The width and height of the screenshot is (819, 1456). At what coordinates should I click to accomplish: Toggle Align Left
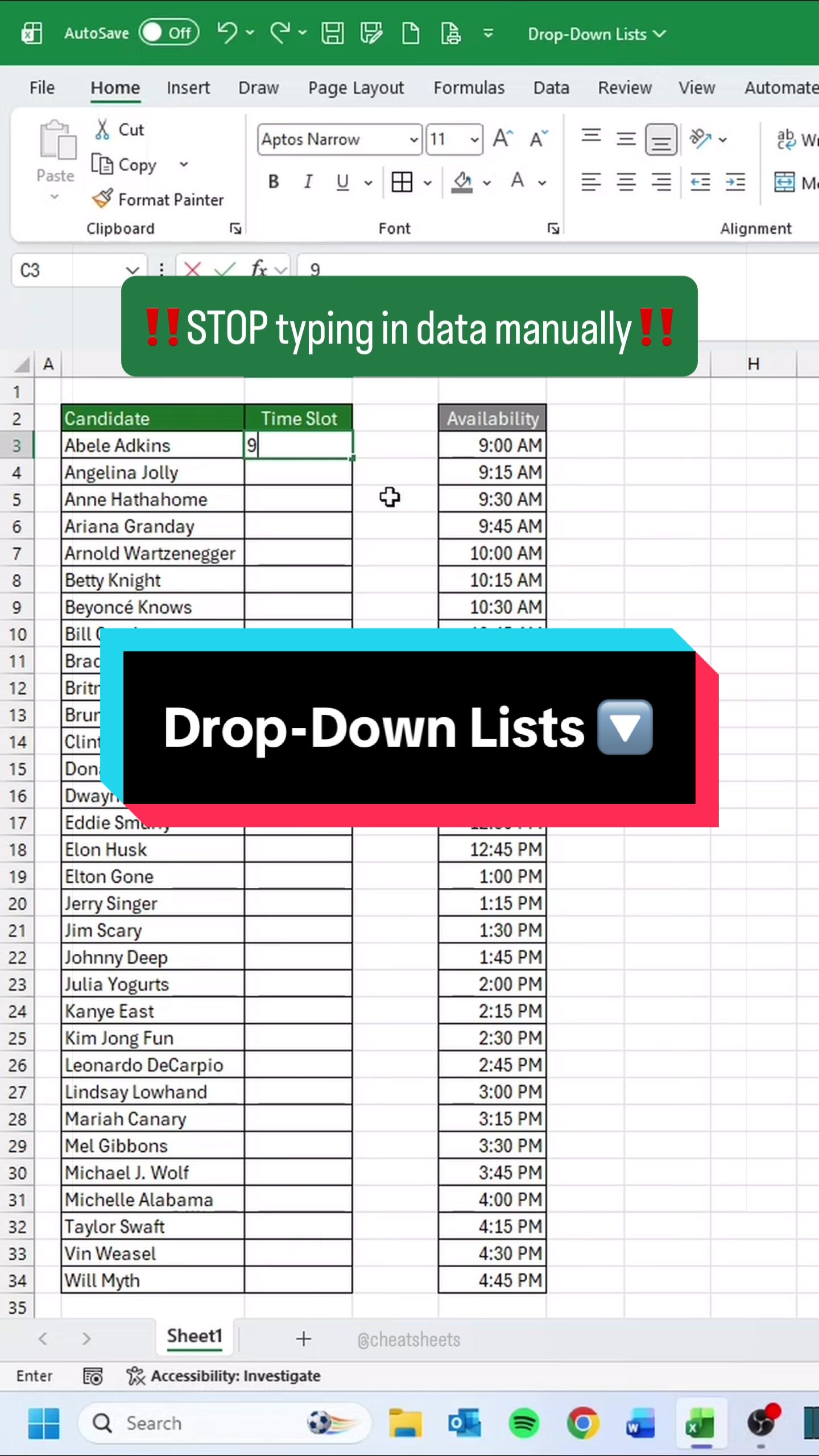[x=591, y=182]
